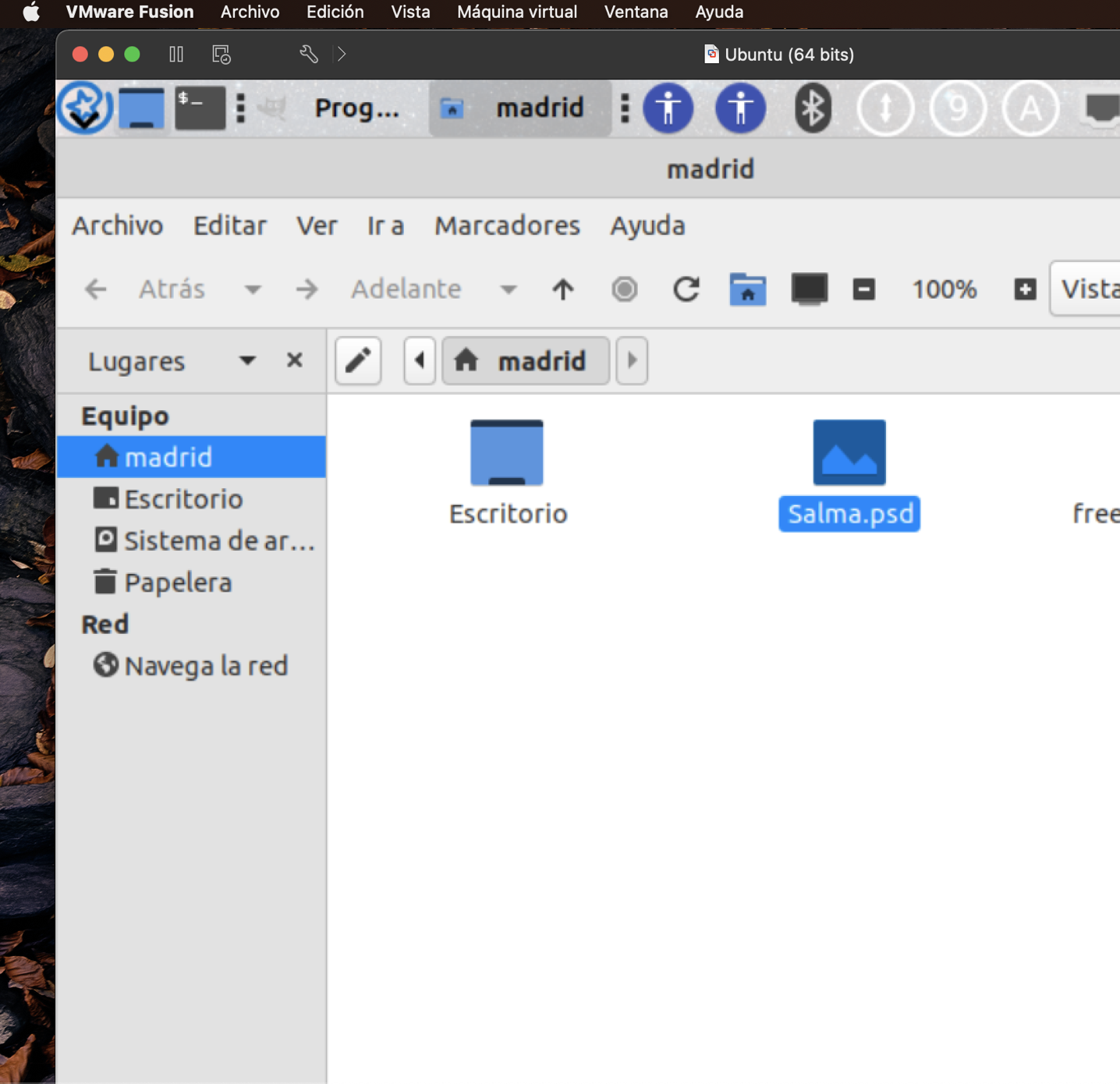Image resolution: width=1120 pixels, height=1084 pixels.
Task: Open Archivo menu in the Caja window
Action: [x=118, y=226]
